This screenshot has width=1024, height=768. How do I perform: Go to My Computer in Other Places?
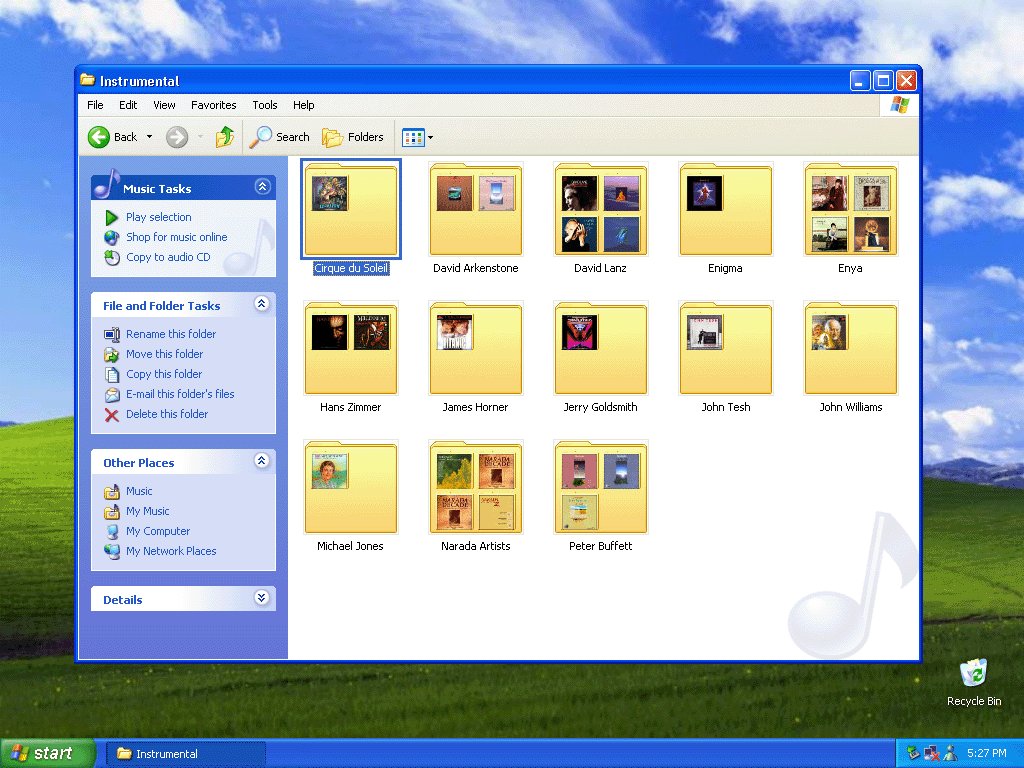coord(158,531)
